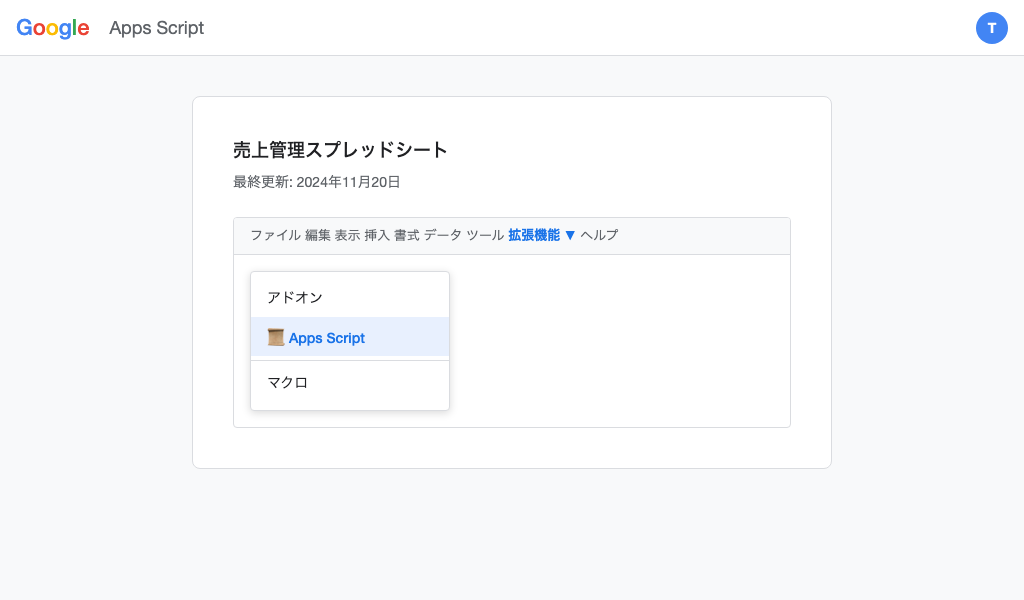The width and height of the screenshot is (1024, 600).
Task: Open the user account avatar circle
Action: pyautogui.click(x=992, y=28)
